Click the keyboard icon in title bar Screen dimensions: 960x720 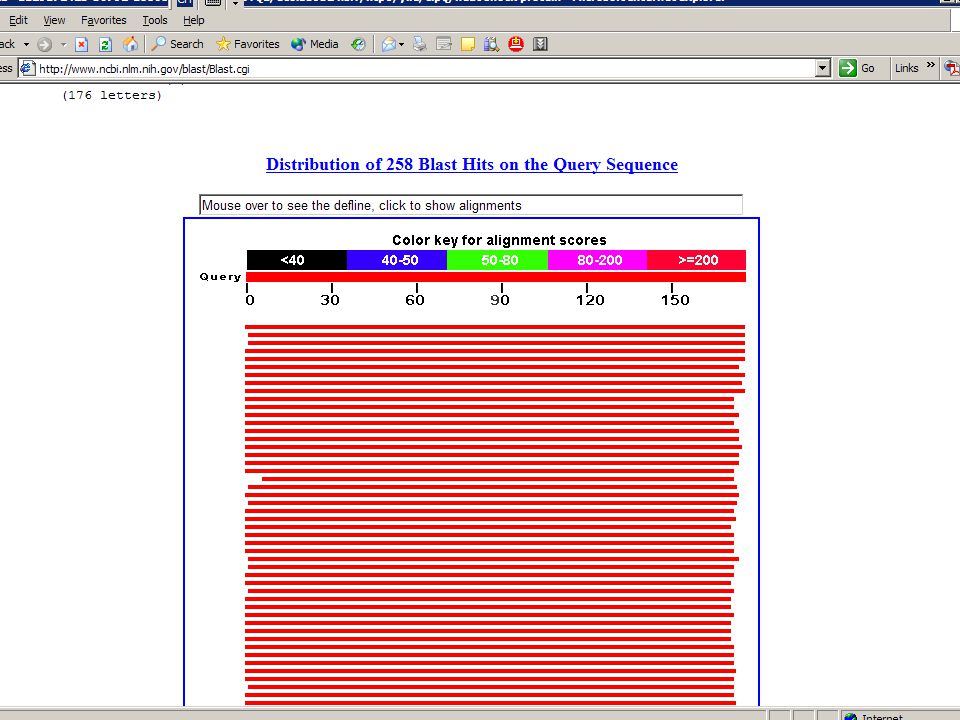(212, 2)
